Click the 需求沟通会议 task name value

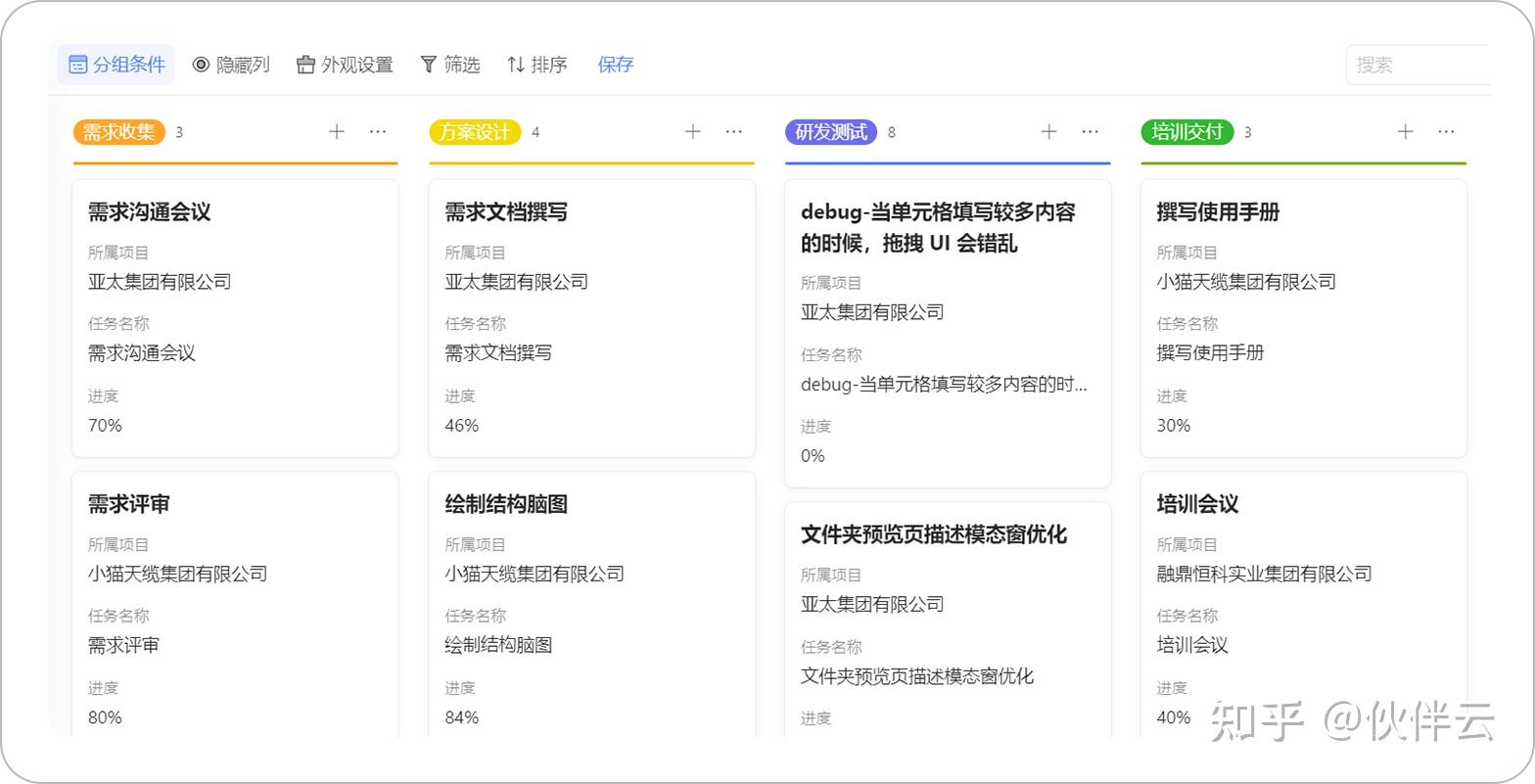[x=142, y=353]
